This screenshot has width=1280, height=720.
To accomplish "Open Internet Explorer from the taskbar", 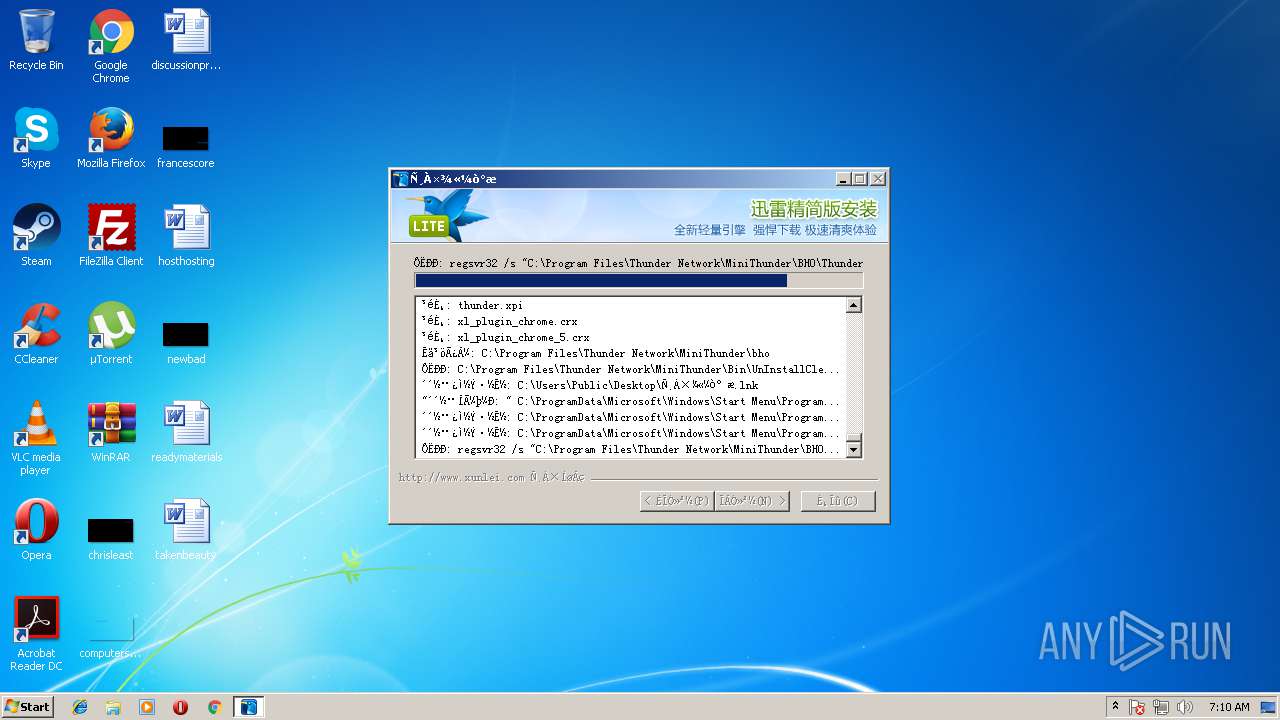I will point(80,707).
